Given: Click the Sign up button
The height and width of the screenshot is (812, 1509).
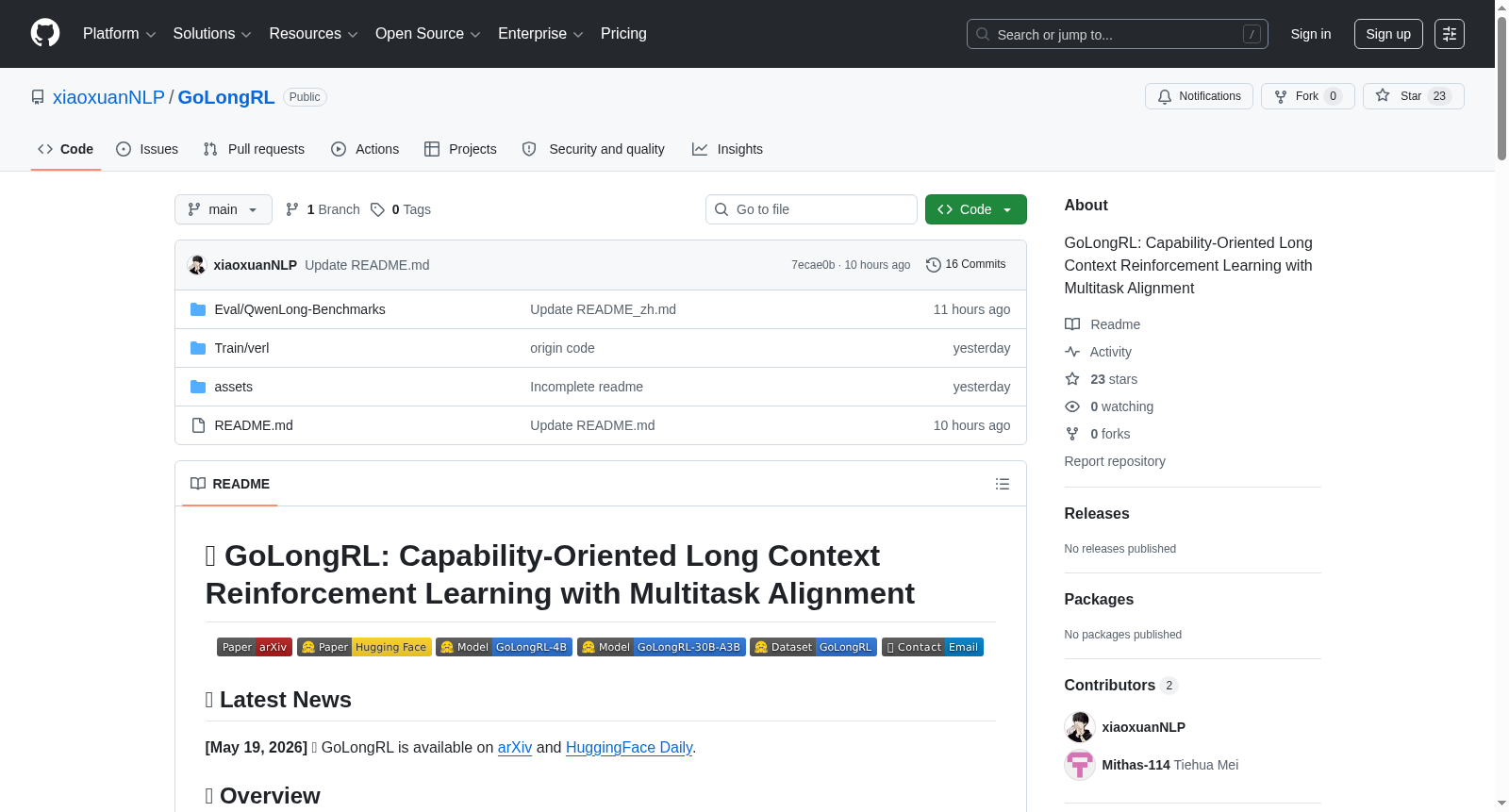Looking at the screenshot, I should pyautogui.click(x=1388, y=34).
